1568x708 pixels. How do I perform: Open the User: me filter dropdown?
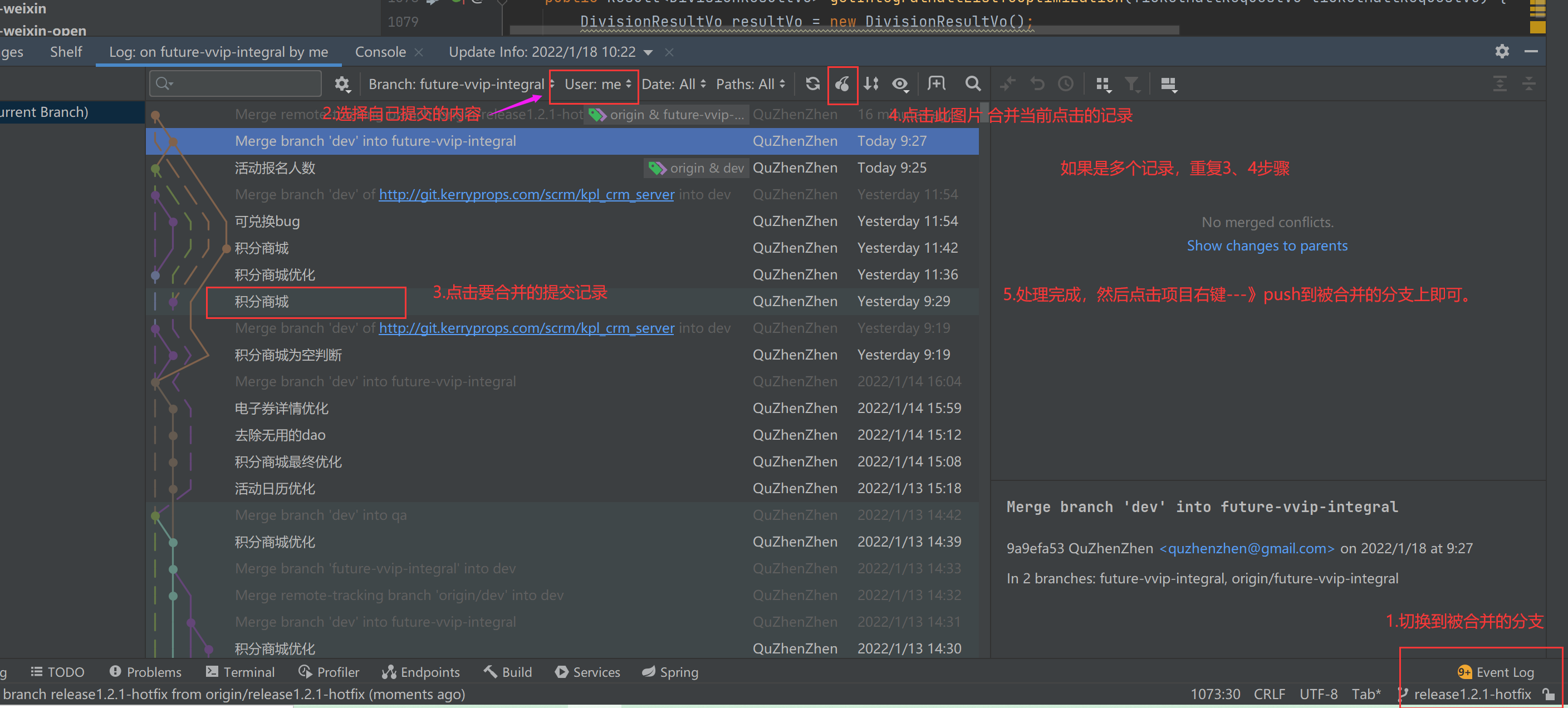597,84
